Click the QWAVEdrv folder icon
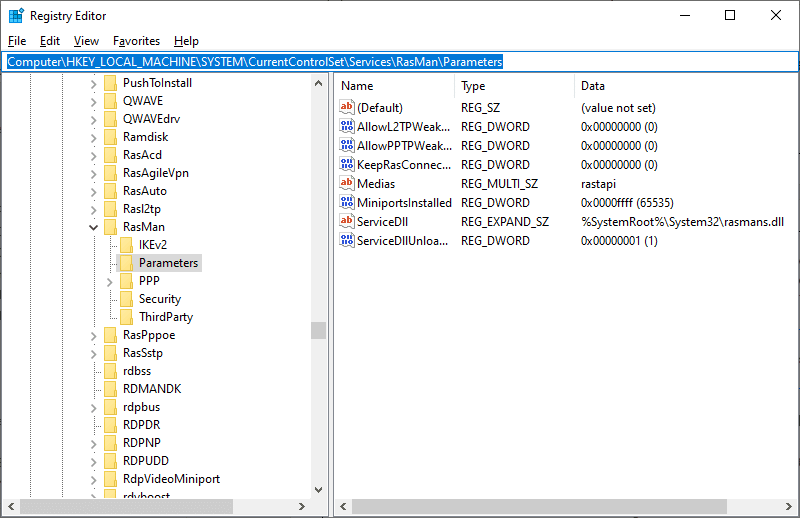Image resolution: width=800 pixels, height=518 pixels. click(110, 119)
